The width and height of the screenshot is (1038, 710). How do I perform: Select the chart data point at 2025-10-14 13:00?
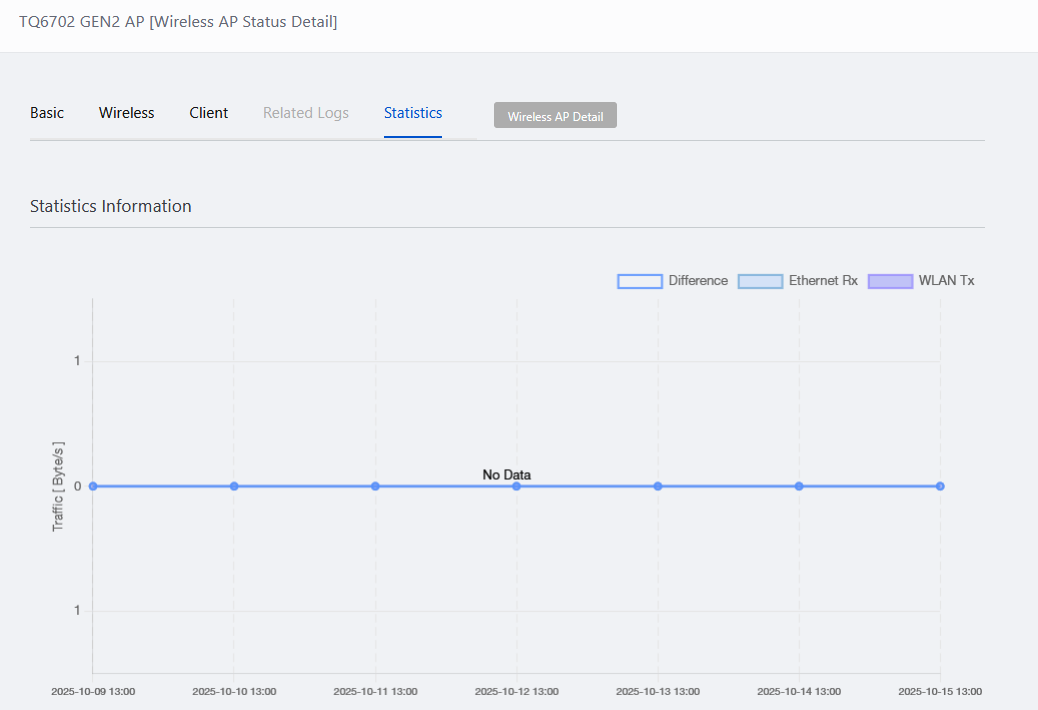click(799, 486)
